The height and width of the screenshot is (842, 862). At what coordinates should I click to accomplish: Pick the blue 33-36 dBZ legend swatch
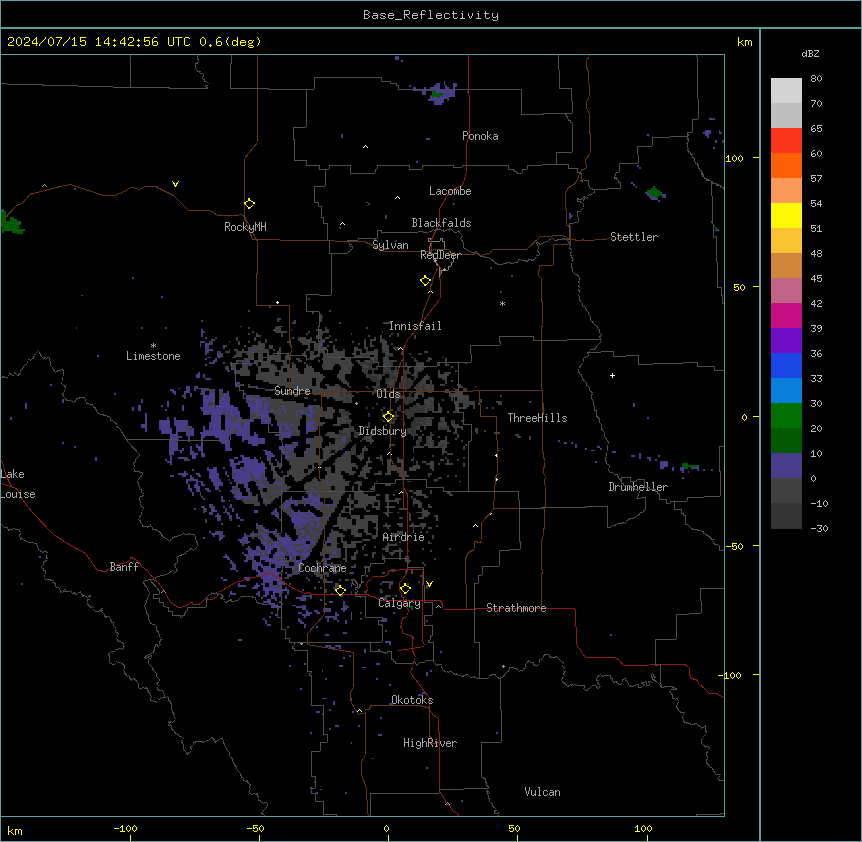786,365
